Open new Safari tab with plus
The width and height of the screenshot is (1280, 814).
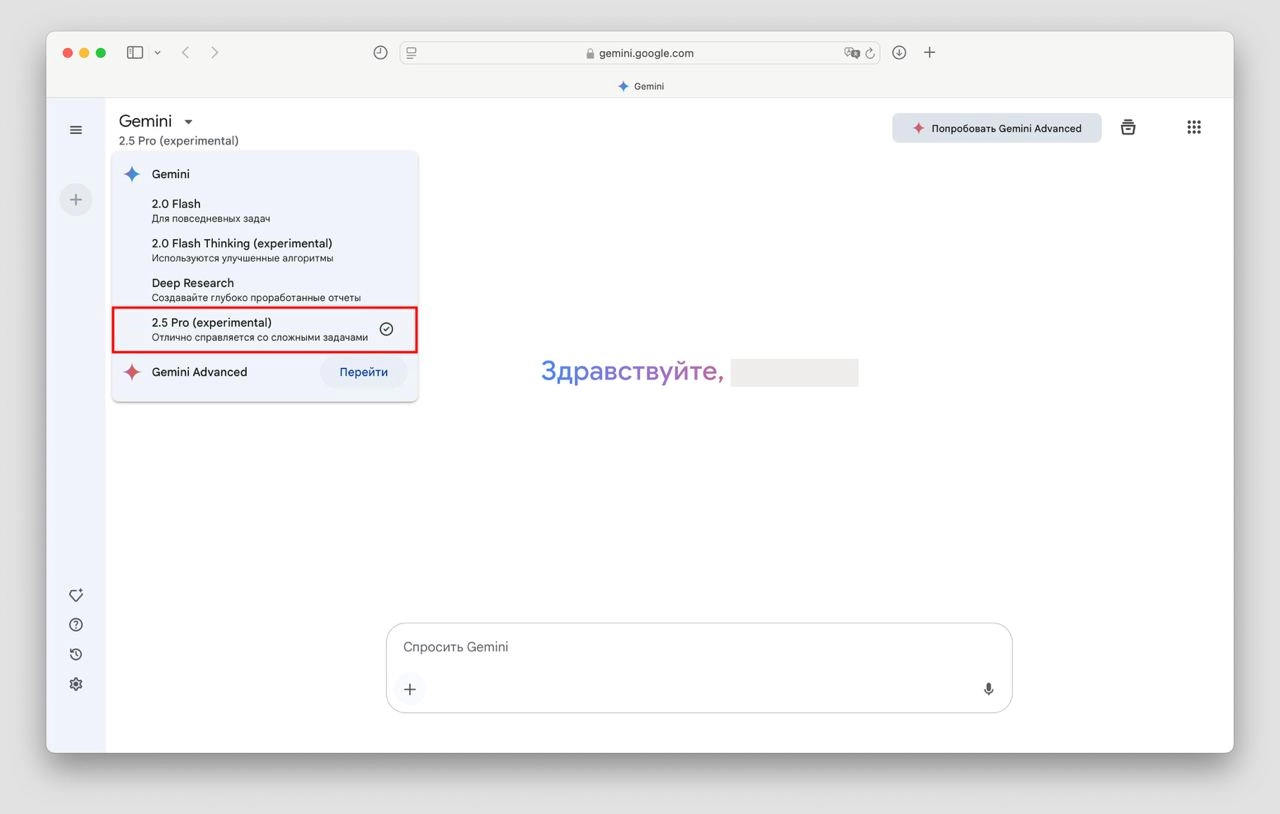[929, 53]
